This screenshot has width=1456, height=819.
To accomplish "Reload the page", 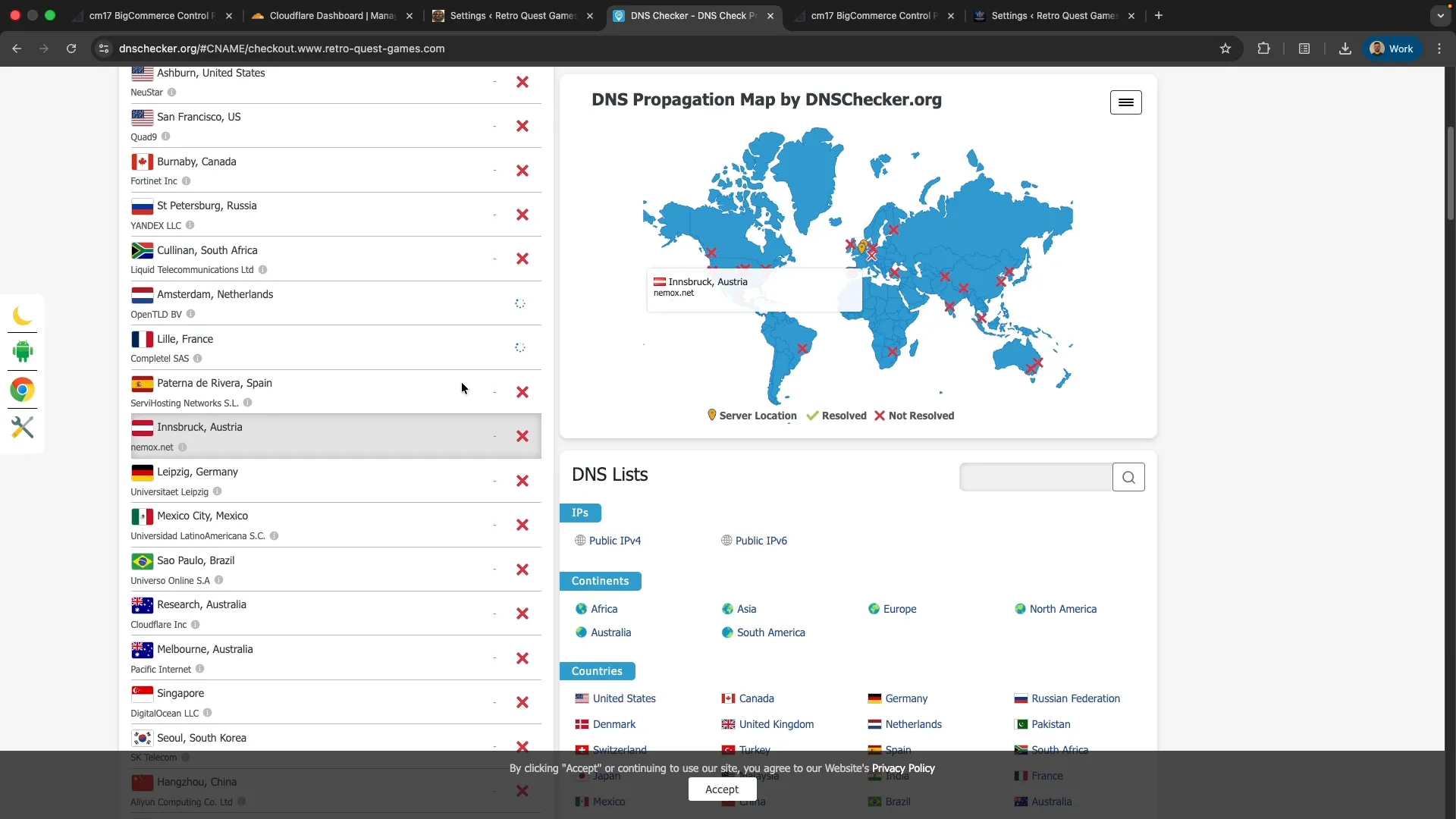I will (71, 49).
